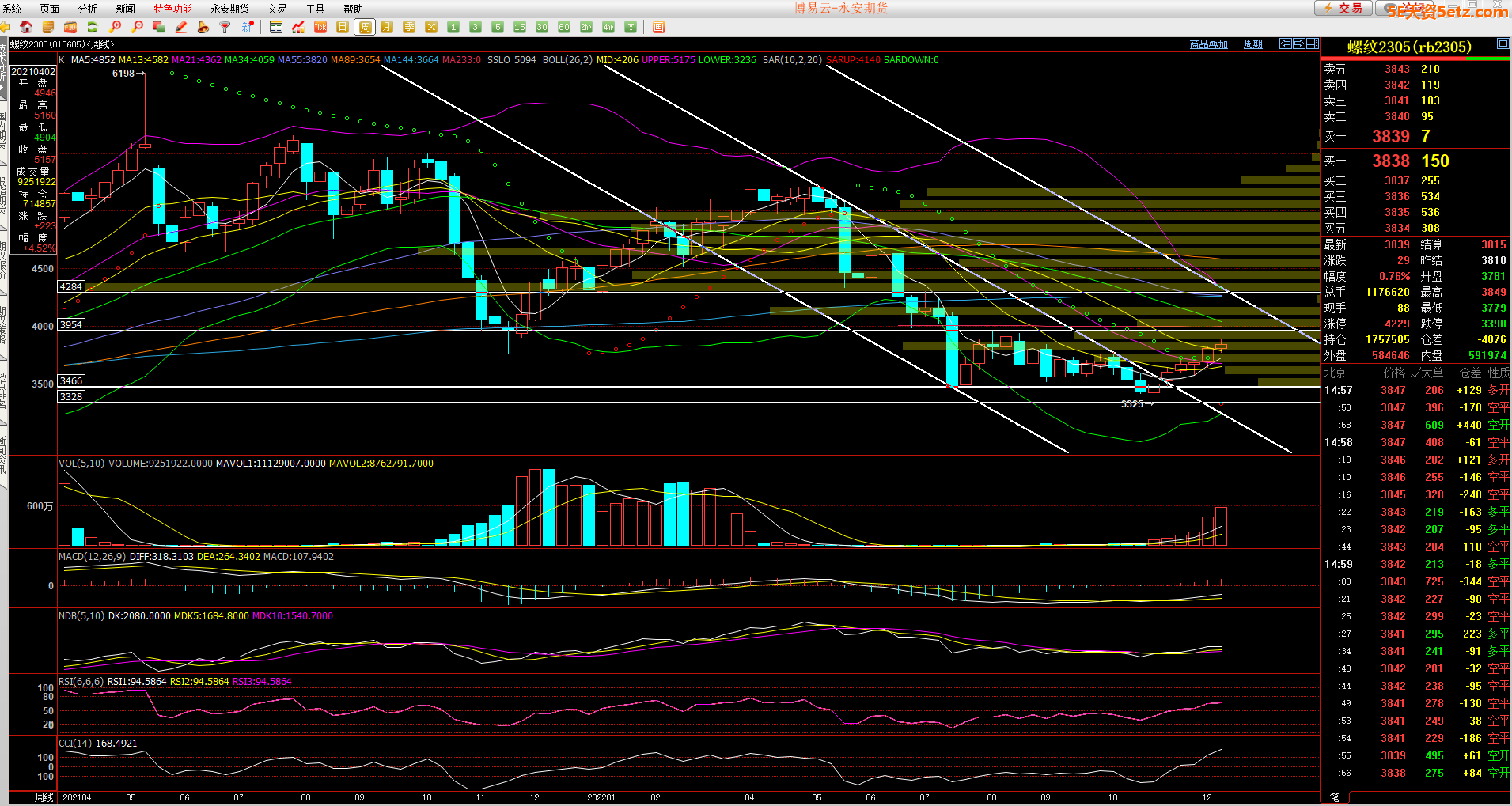The width and height of the screenshot is (1512, 806).
Task: Switch to the 周 weekly period
Action: [365, 27]
